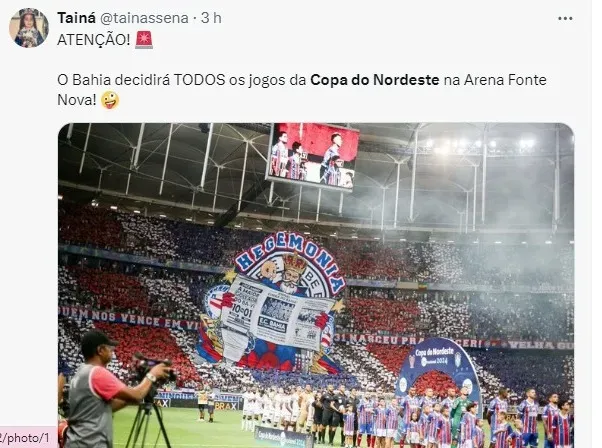Click the jumbotron screen in the photo
602x448 pixels.
[x=313, y=157]
